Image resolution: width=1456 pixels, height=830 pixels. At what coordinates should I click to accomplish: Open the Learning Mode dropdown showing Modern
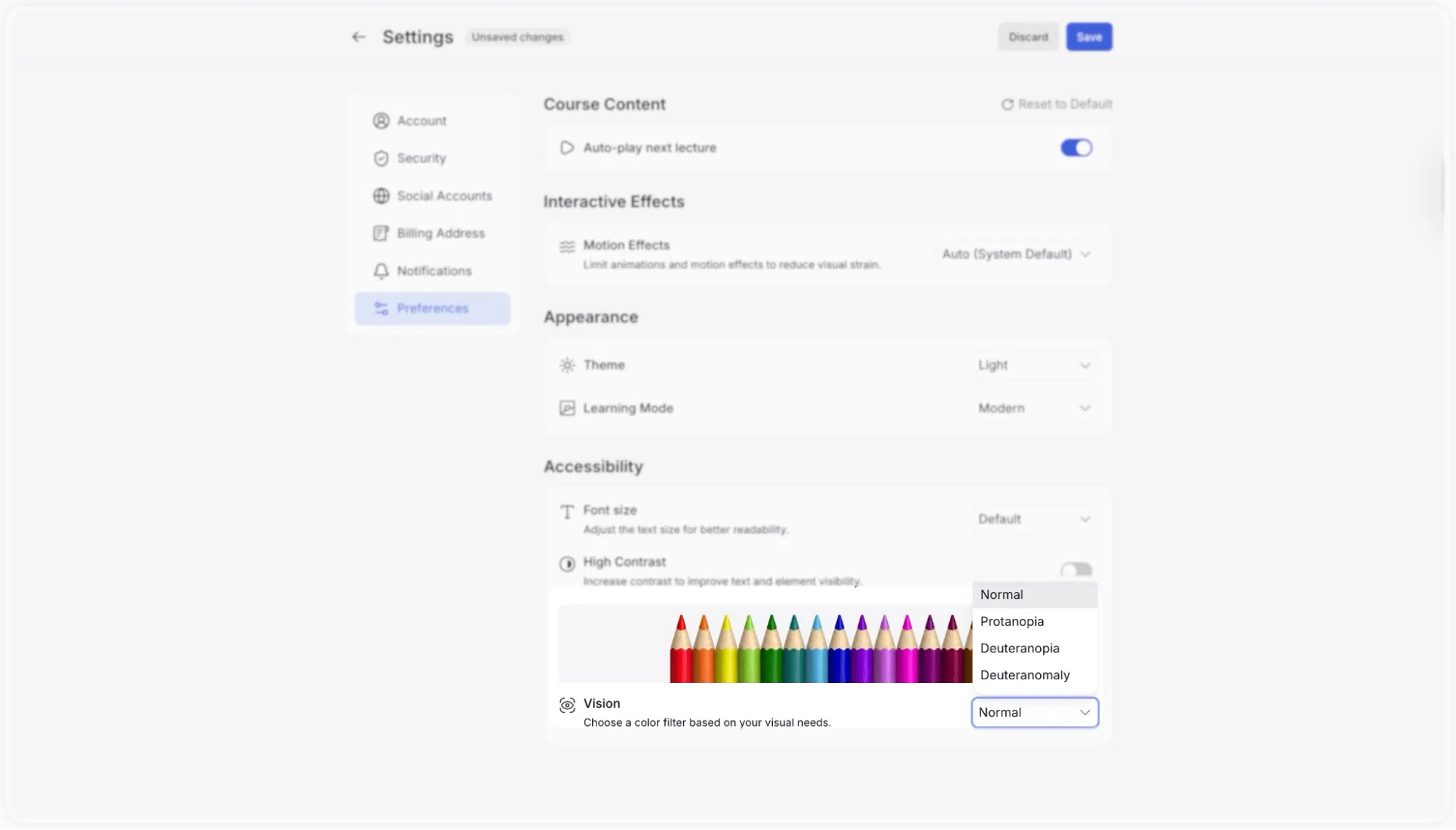click(1034, 408)
